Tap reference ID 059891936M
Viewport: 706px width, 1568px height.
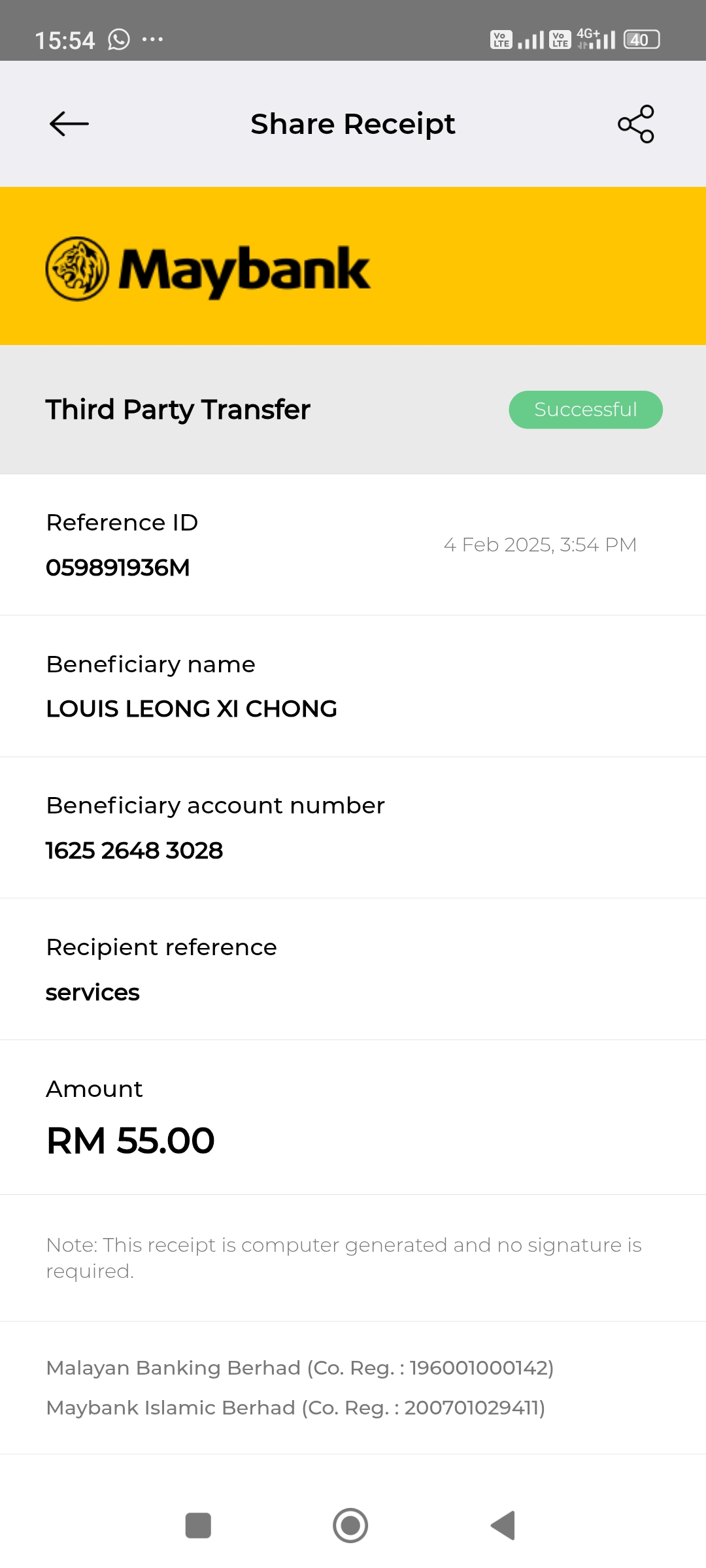coord(118,568)
